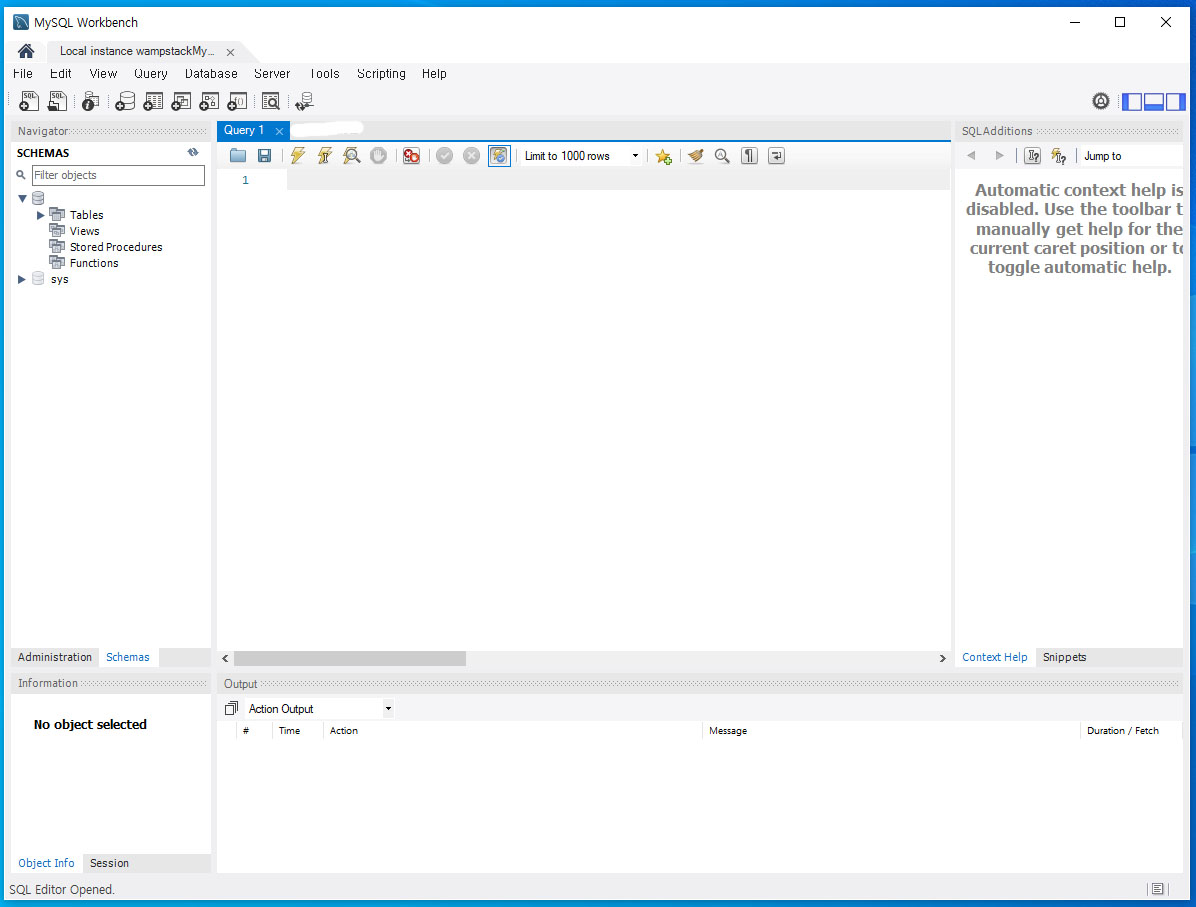Click the Filter objects search field
Viewport: 1196px width, 907px height.
coord(118,175)
